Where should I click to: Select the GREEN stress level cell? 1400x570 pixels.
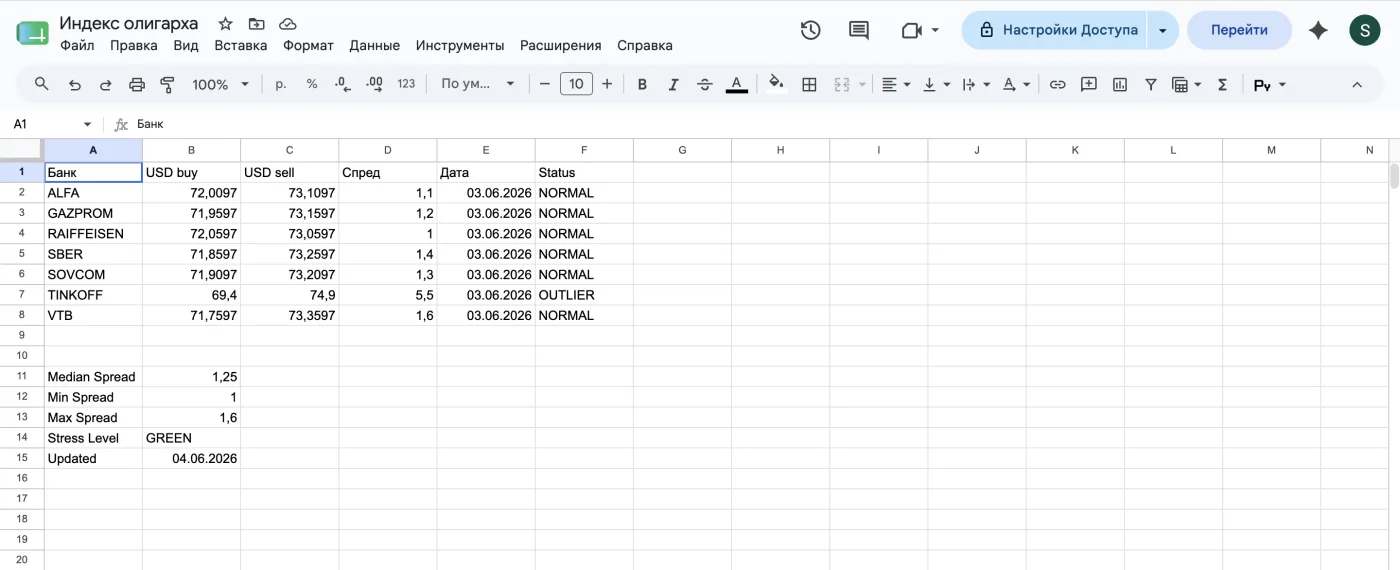[x=191, y=438]
